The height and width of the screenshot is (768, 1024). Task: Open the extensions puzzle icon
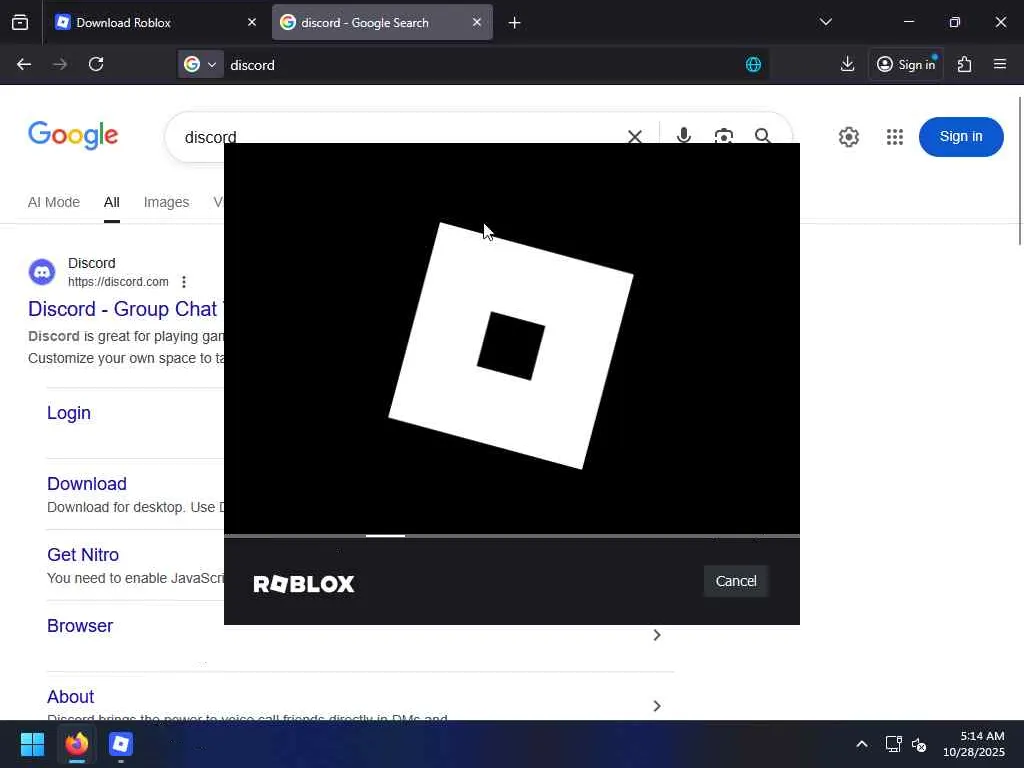(x=965, y=64)
